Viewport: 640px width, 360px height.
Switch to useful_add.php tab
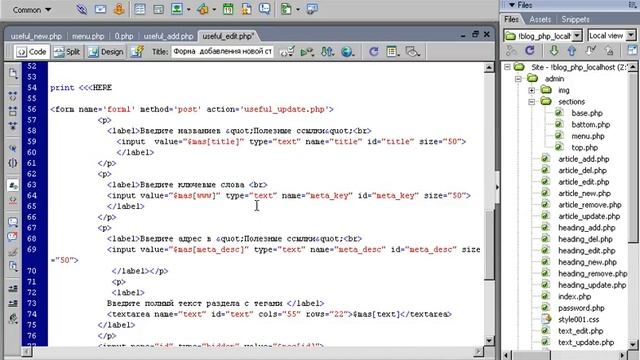(168, 36)
